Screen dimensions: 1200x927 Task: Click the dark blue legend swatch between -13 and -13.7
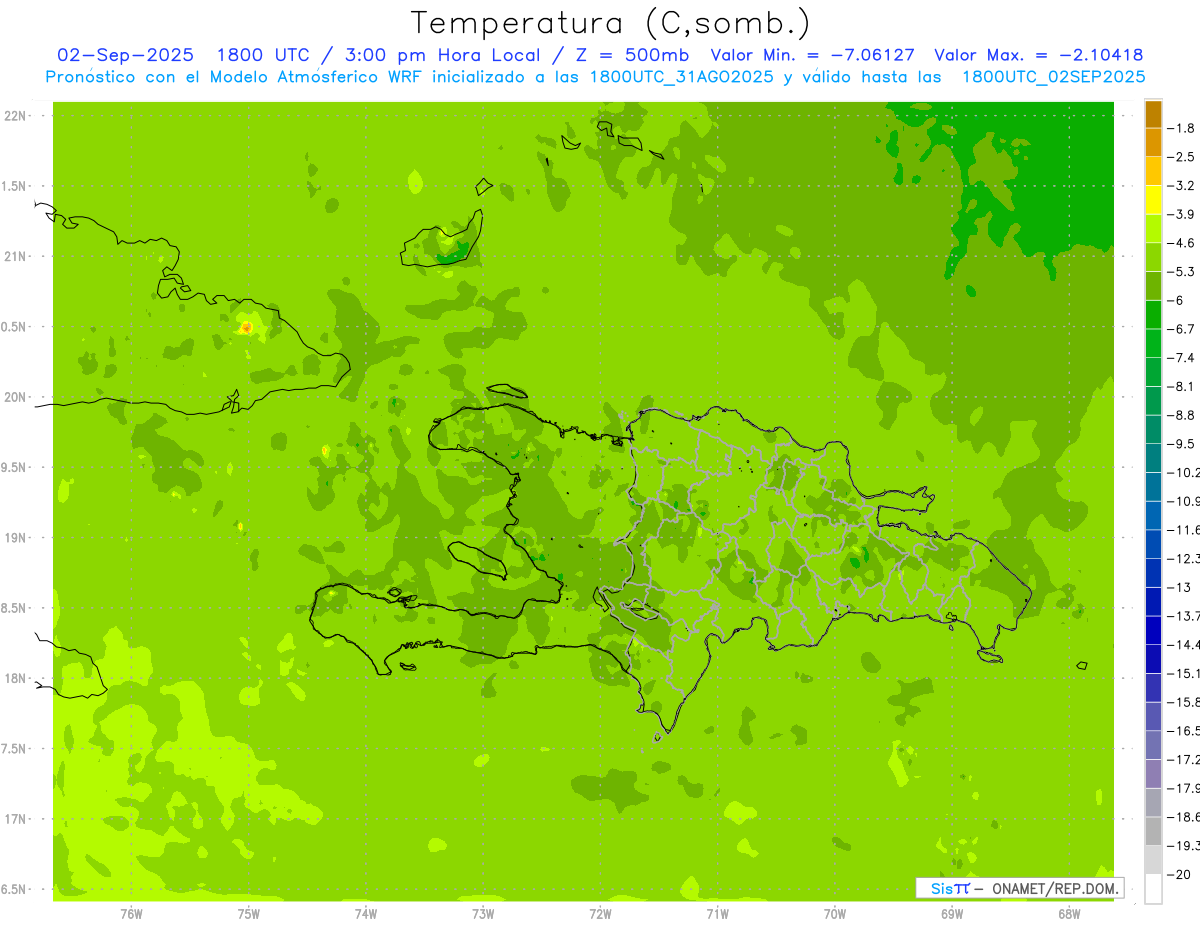point(1153,602)
